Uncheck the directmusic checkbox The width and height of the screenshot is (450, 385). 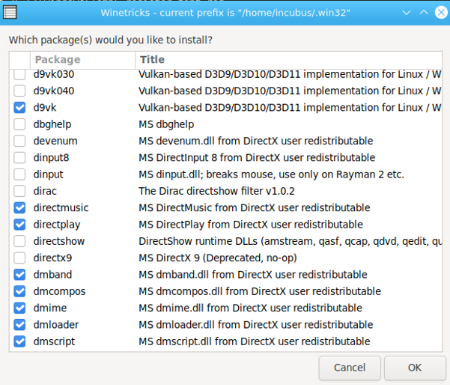pyautogui.click(x=20, y=208)
